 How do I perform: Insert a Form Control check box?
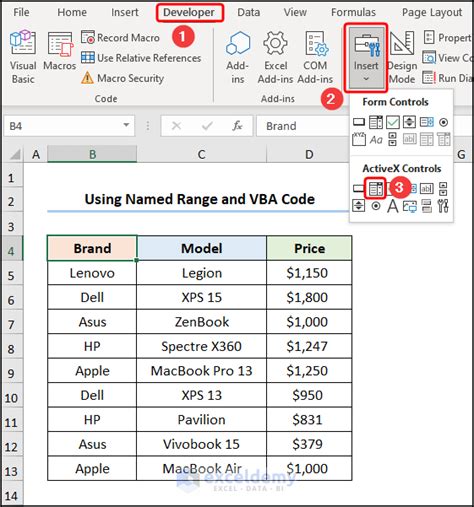[x=393, y=122]
